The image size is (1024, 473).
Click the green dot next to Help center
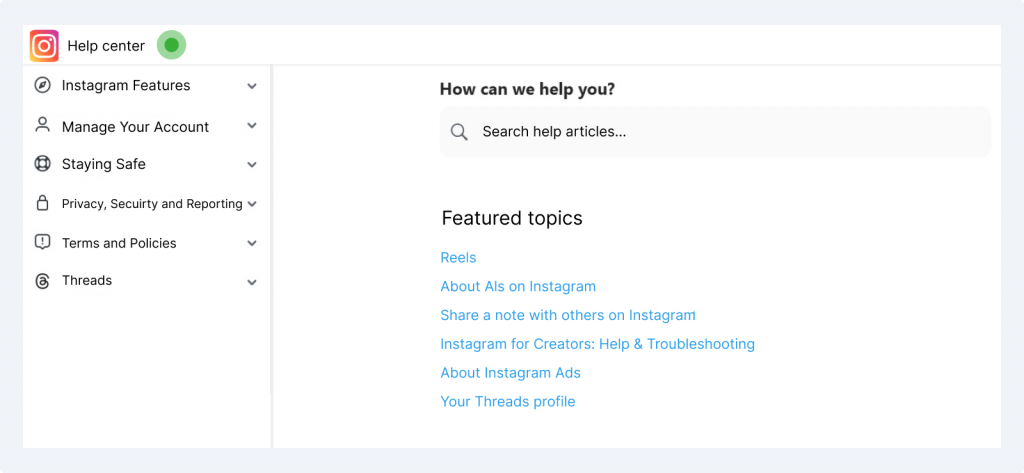[172, 45]
